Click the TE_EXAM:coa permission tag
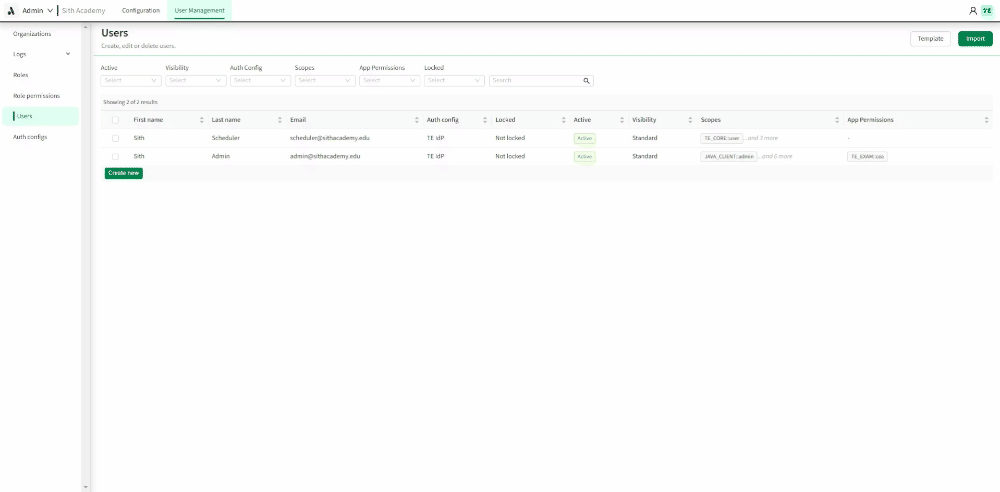Screen dimensions: 1000x492 (867, 156)
